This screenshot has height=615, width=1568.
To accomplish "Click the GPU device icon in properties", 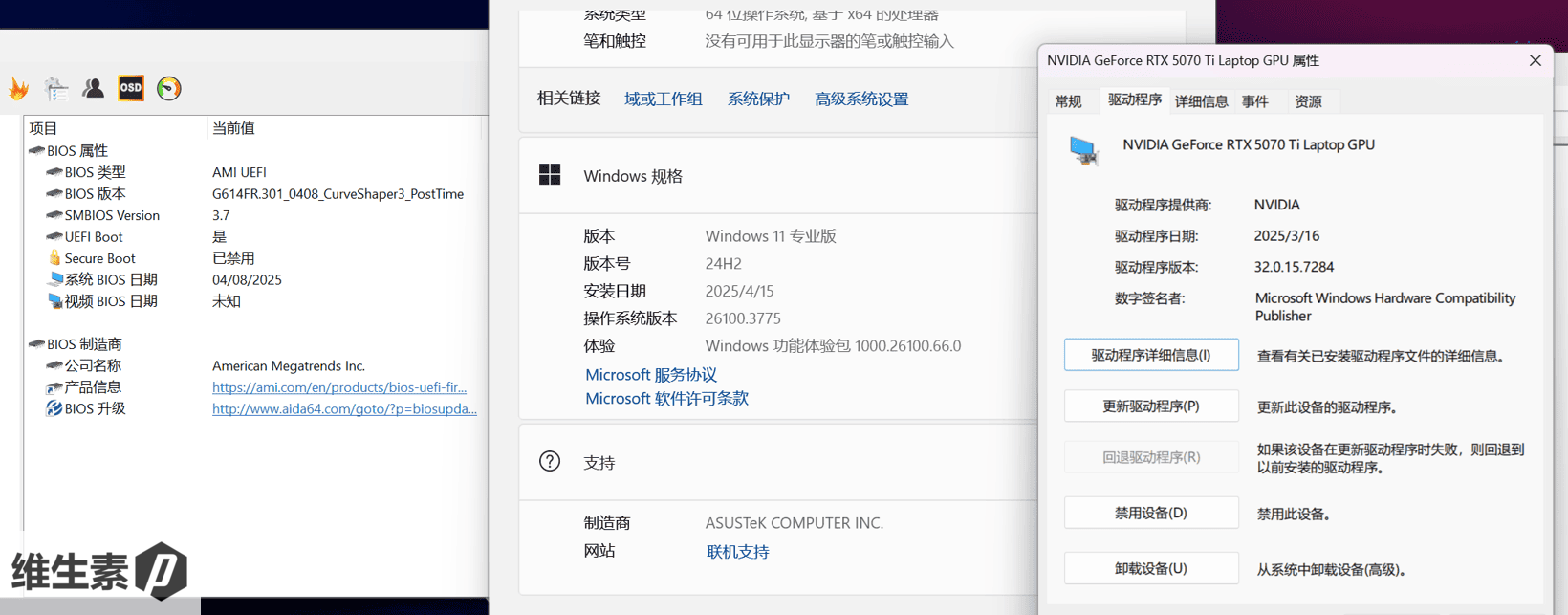I will point(1083,150).
